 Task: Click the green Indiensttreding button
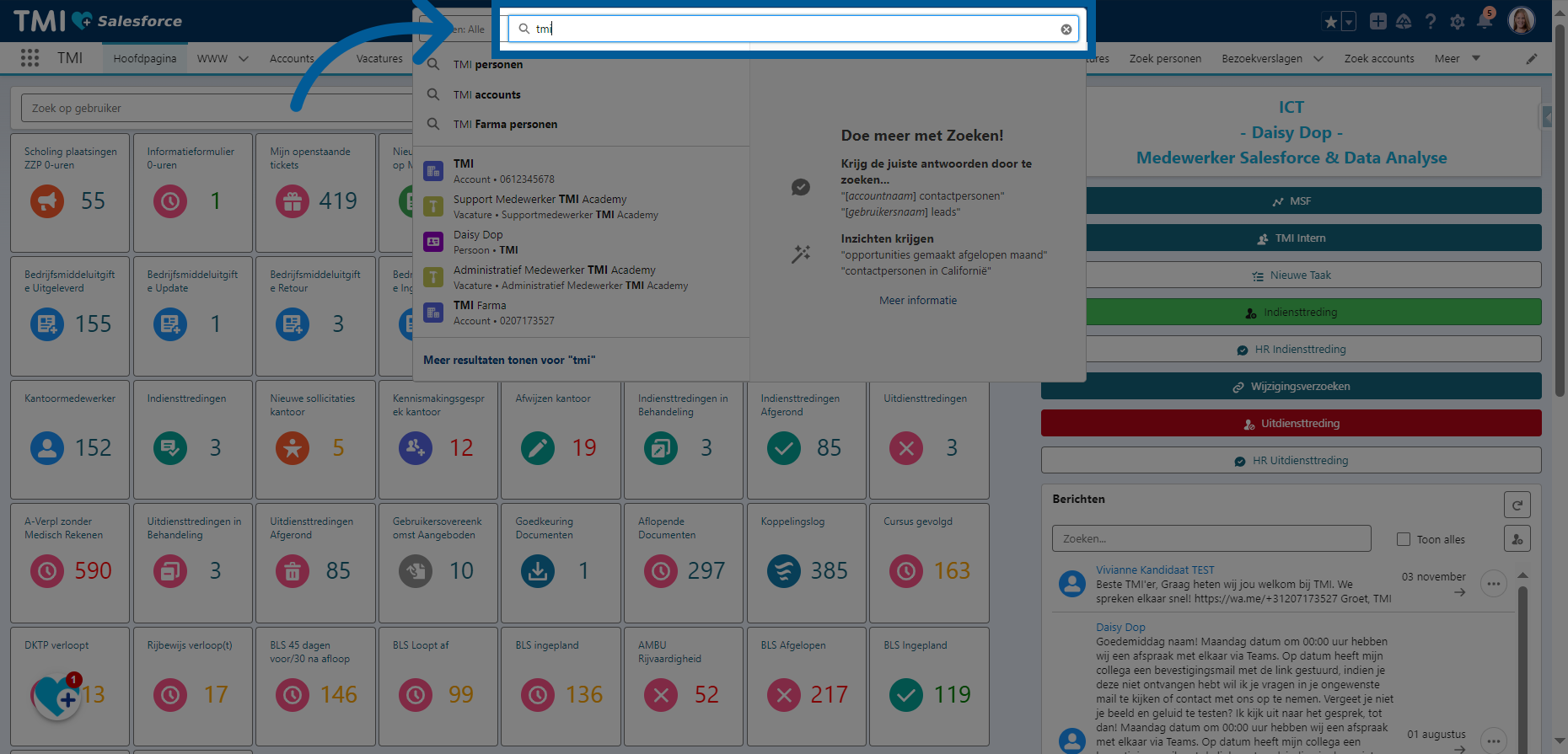point(1291,312)
